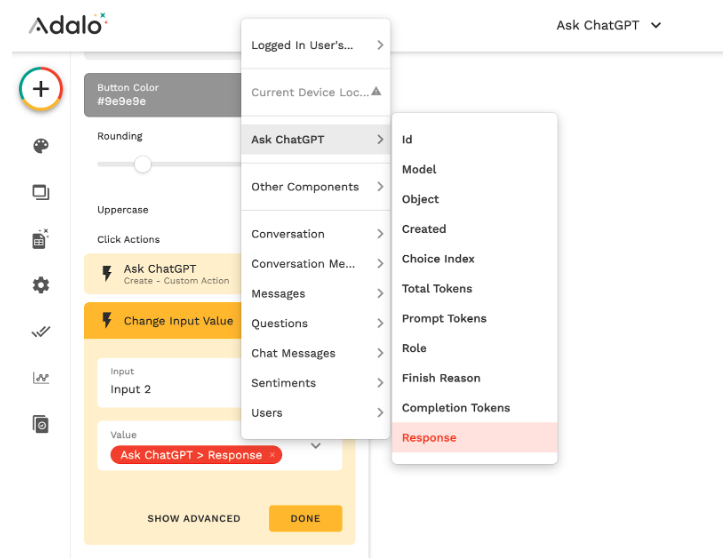728x558 pixels.
Task: Click the DONE button
Action: [305, 518]
